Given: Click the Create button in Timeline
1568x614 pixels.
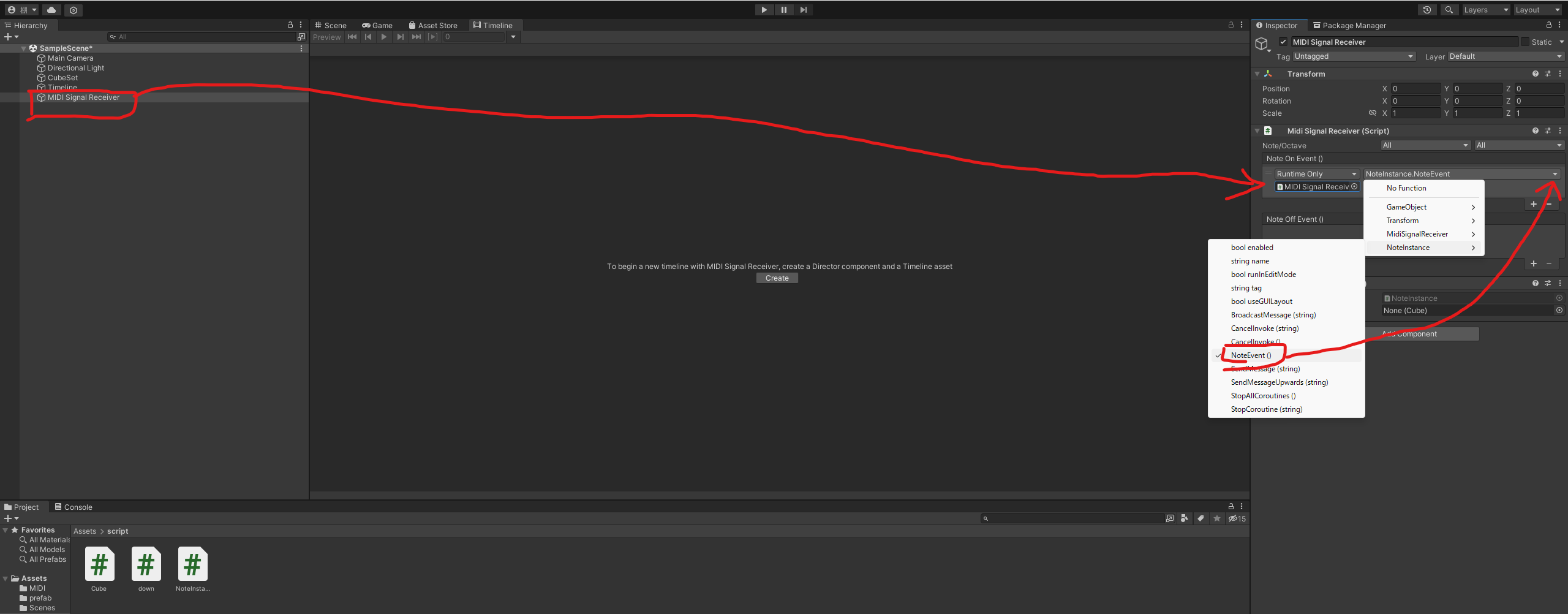Looking at the screenshot, I should coord(777,278).
